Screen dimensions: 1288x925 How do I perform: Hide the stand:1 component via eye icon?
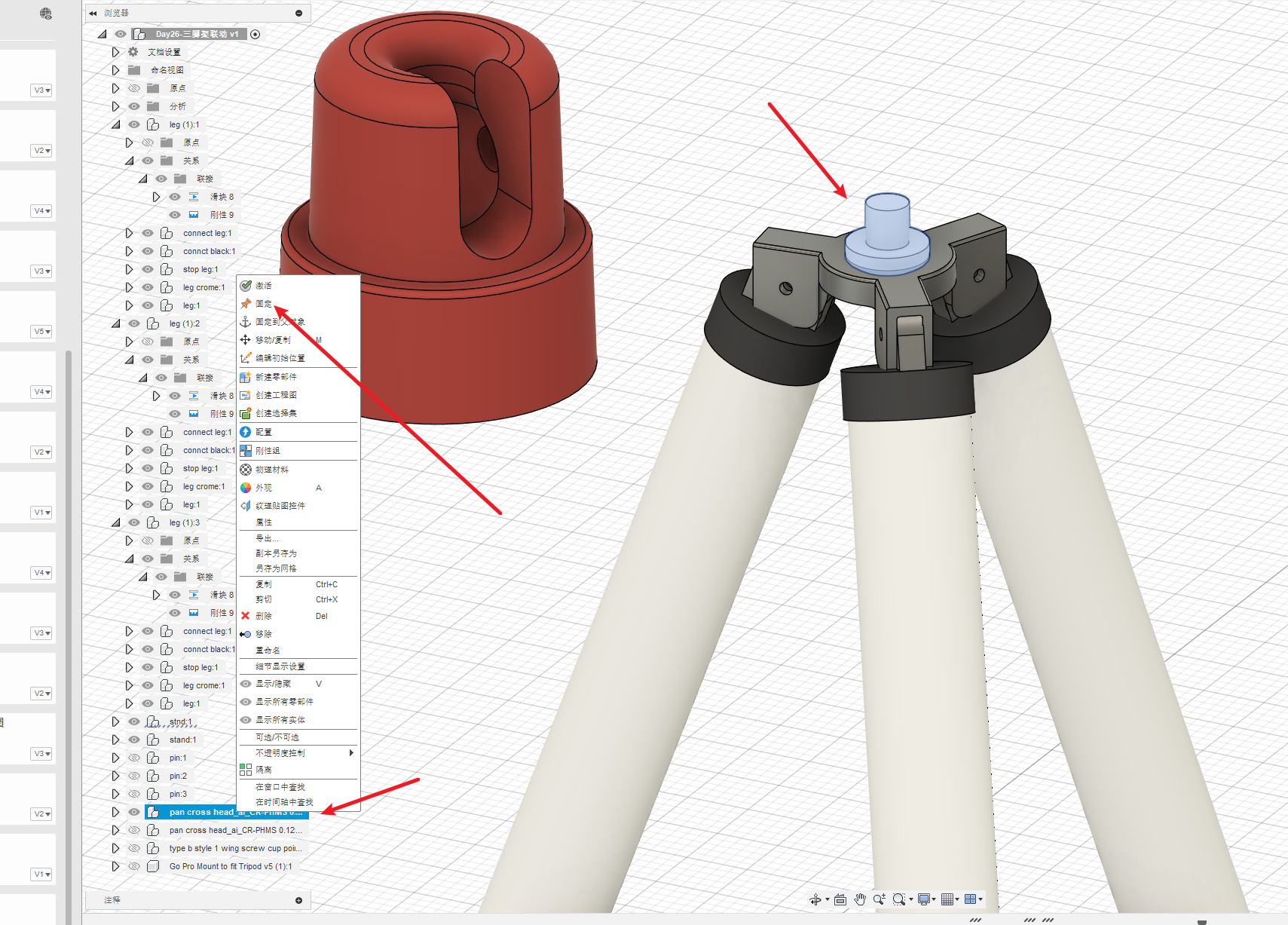tap(134, 740)
